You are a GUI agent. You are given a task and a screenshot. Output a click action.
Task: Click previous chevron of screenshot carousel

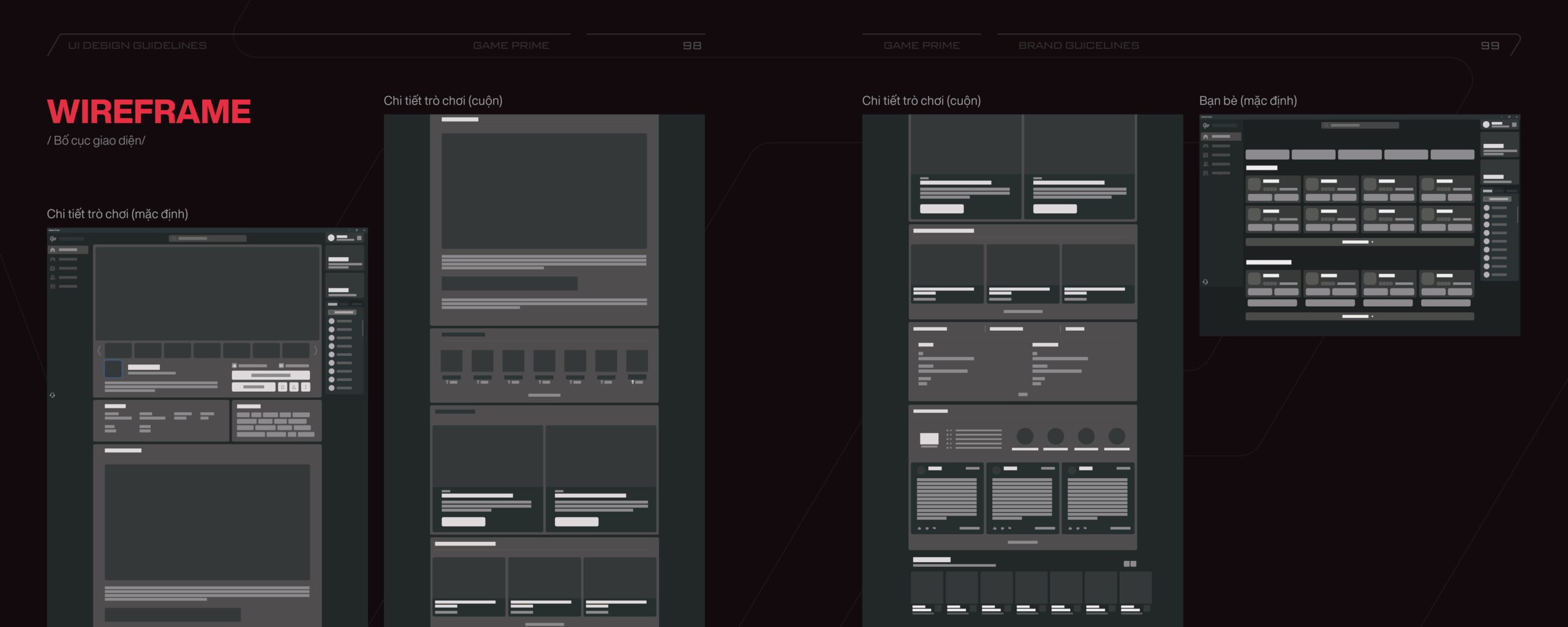coord(99,350)
